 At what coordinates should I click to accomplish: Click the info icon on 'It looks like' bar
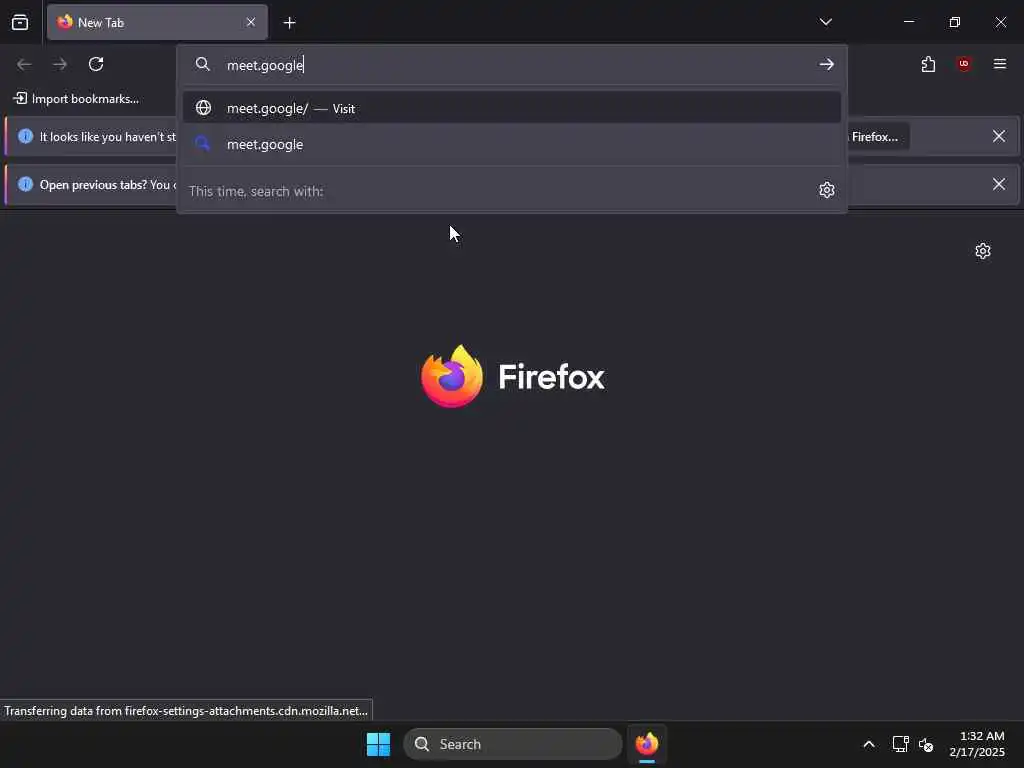point(25,136)
